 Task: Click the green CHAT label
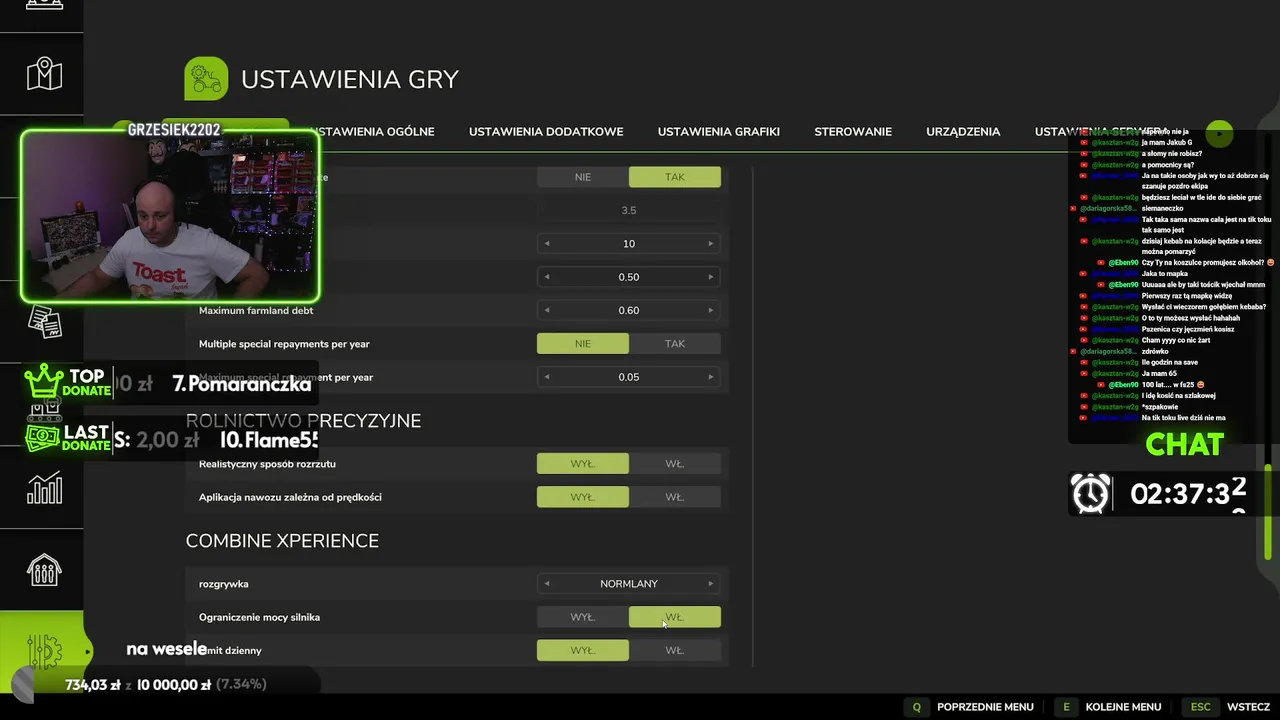click(x=1184, y=444)
